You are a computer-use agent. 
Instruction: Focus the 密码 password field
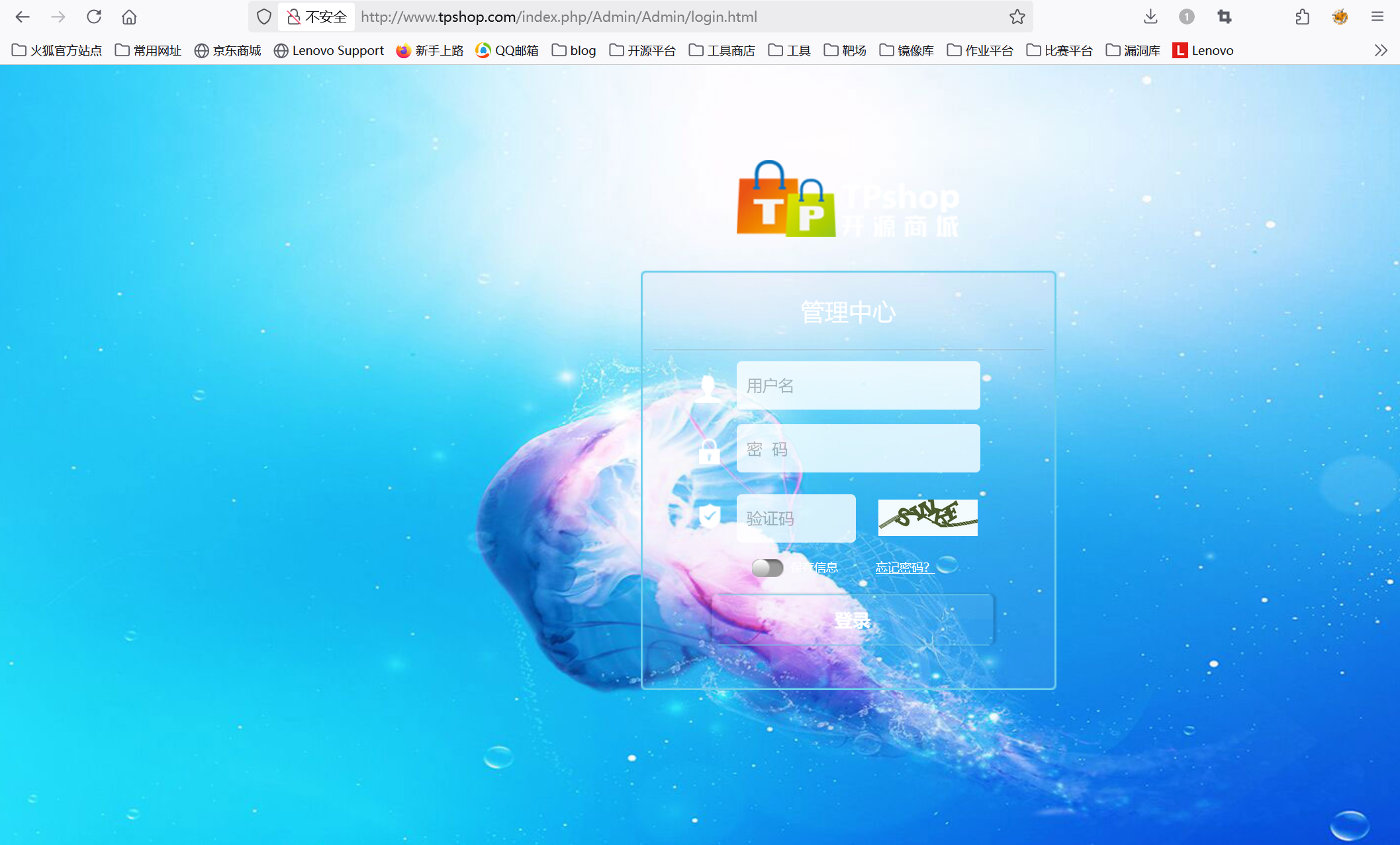pyautogui.click(x=858, y=449)
